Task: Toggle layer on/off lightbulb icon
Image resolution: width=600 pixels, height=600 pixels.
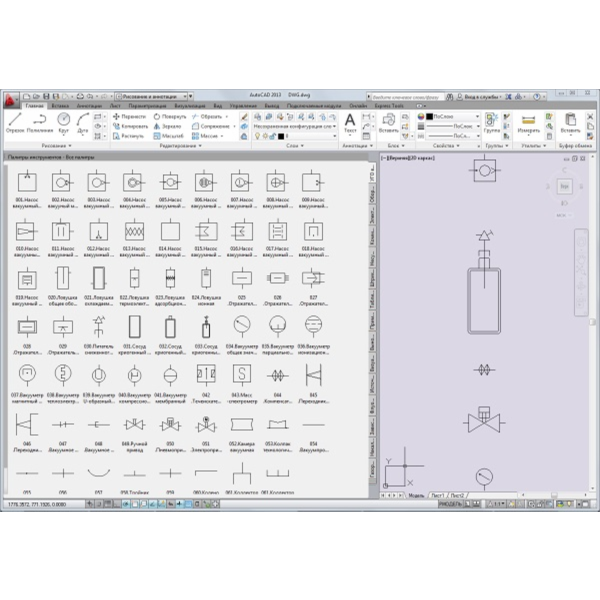Action: click(258, 136)
